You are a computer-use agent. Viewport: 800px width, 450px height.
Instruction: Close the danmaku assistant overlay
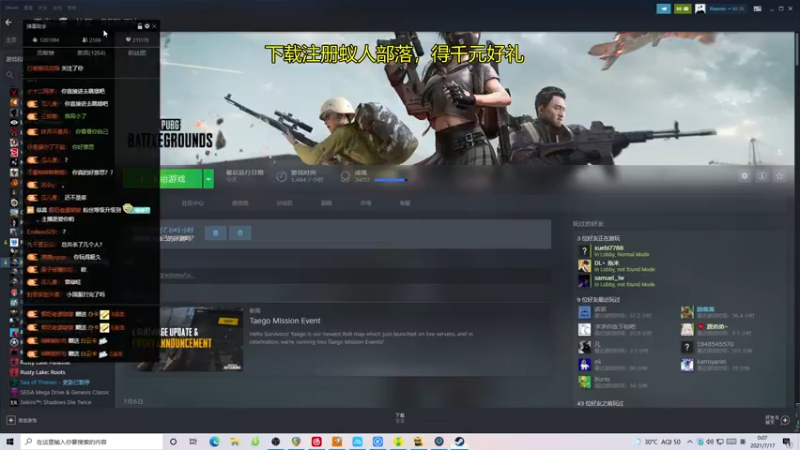tap(154, 26)
